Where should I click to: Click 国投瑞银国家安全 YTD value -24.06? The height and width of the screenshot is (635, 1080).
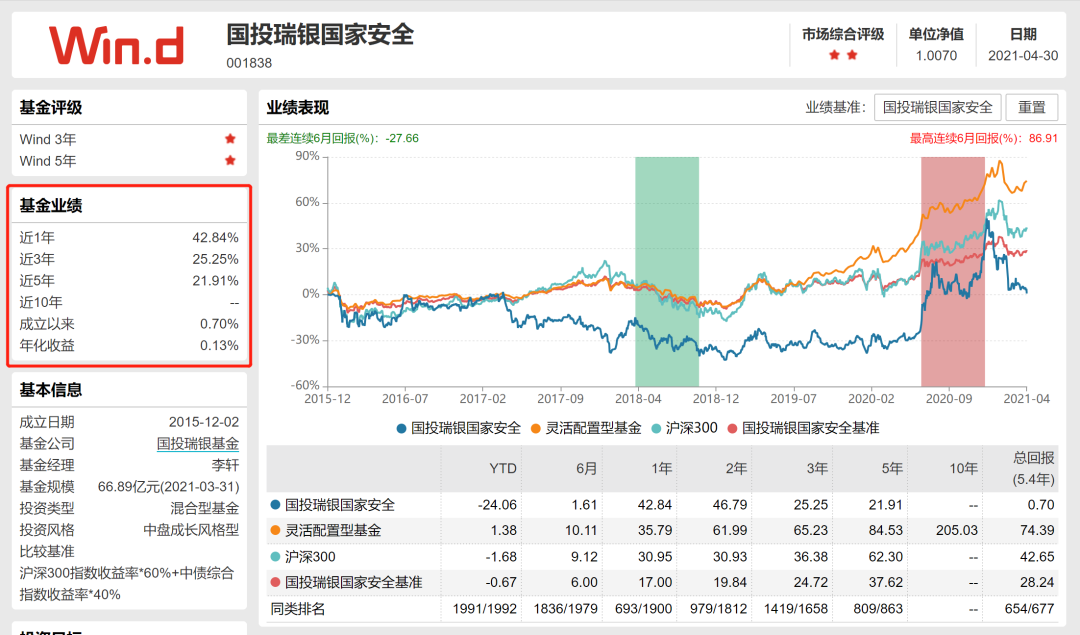point(497,505)
